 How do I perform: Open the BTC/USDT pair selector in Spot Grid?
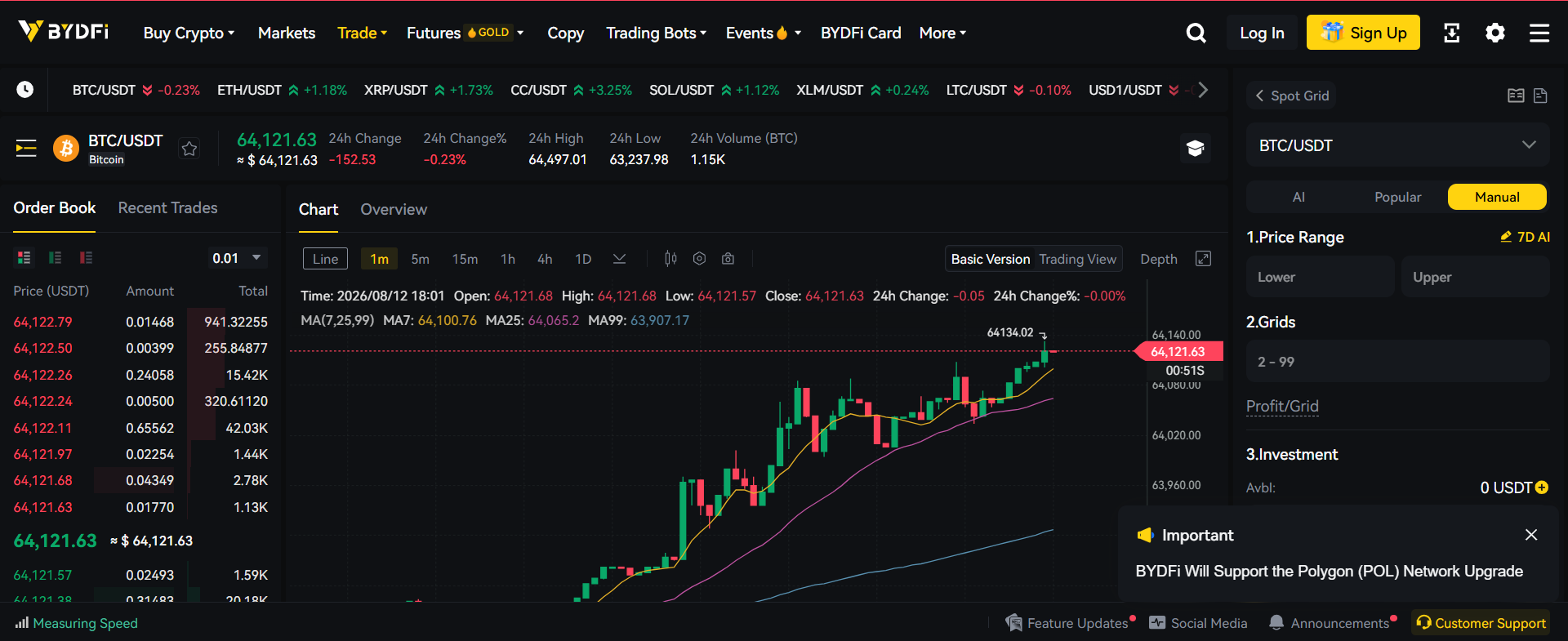1397,145
